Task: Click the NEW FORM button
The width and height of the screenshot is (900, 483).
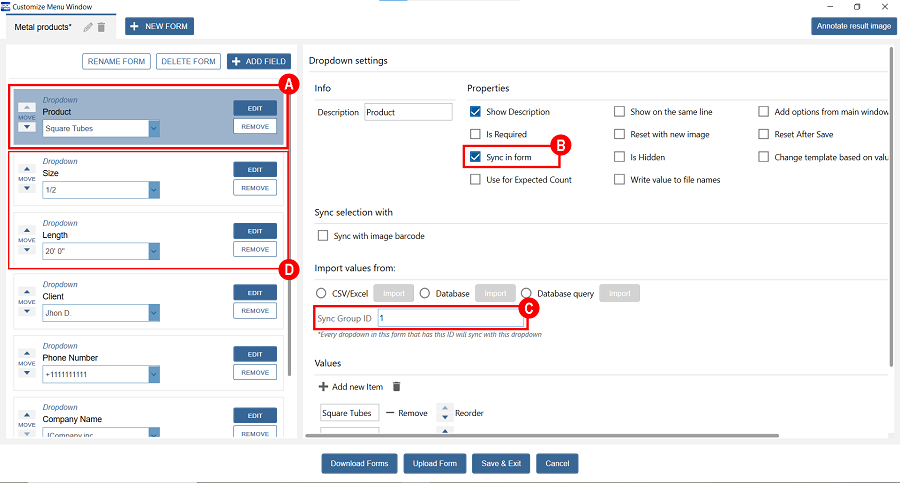Action: [x=160, y=26]
